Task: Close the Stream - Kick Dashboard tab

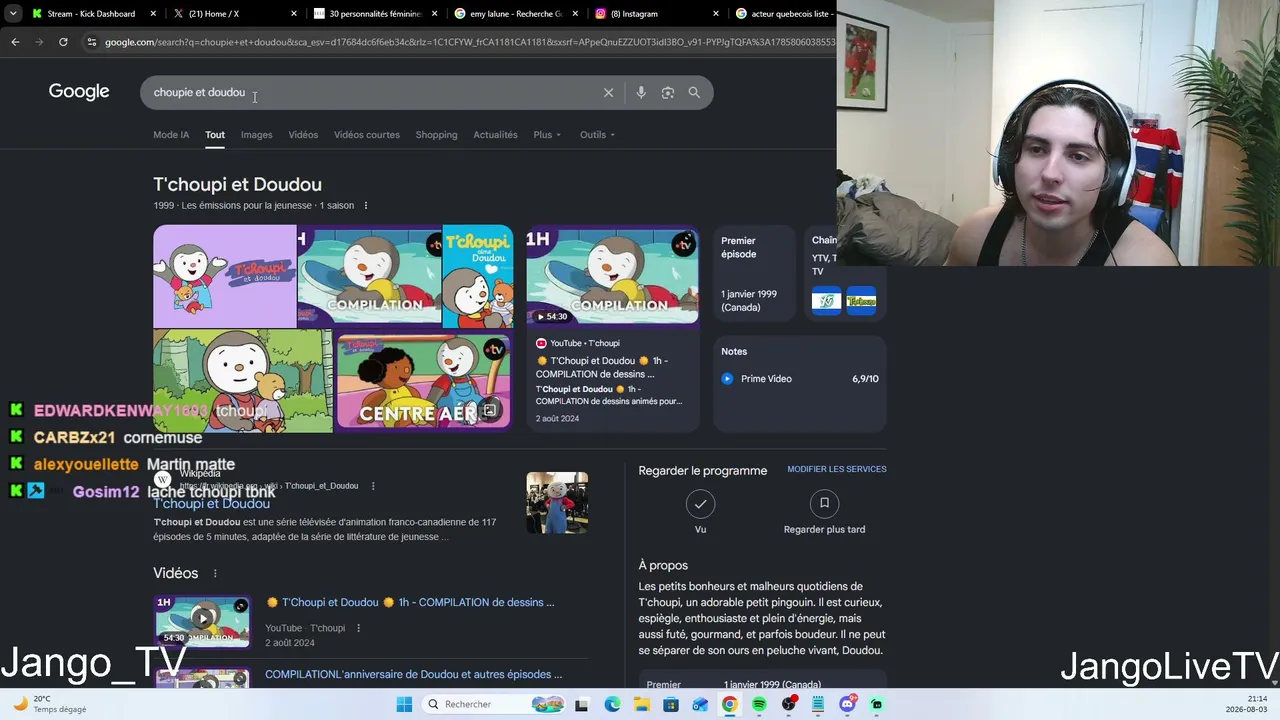Action: (153, 14)
